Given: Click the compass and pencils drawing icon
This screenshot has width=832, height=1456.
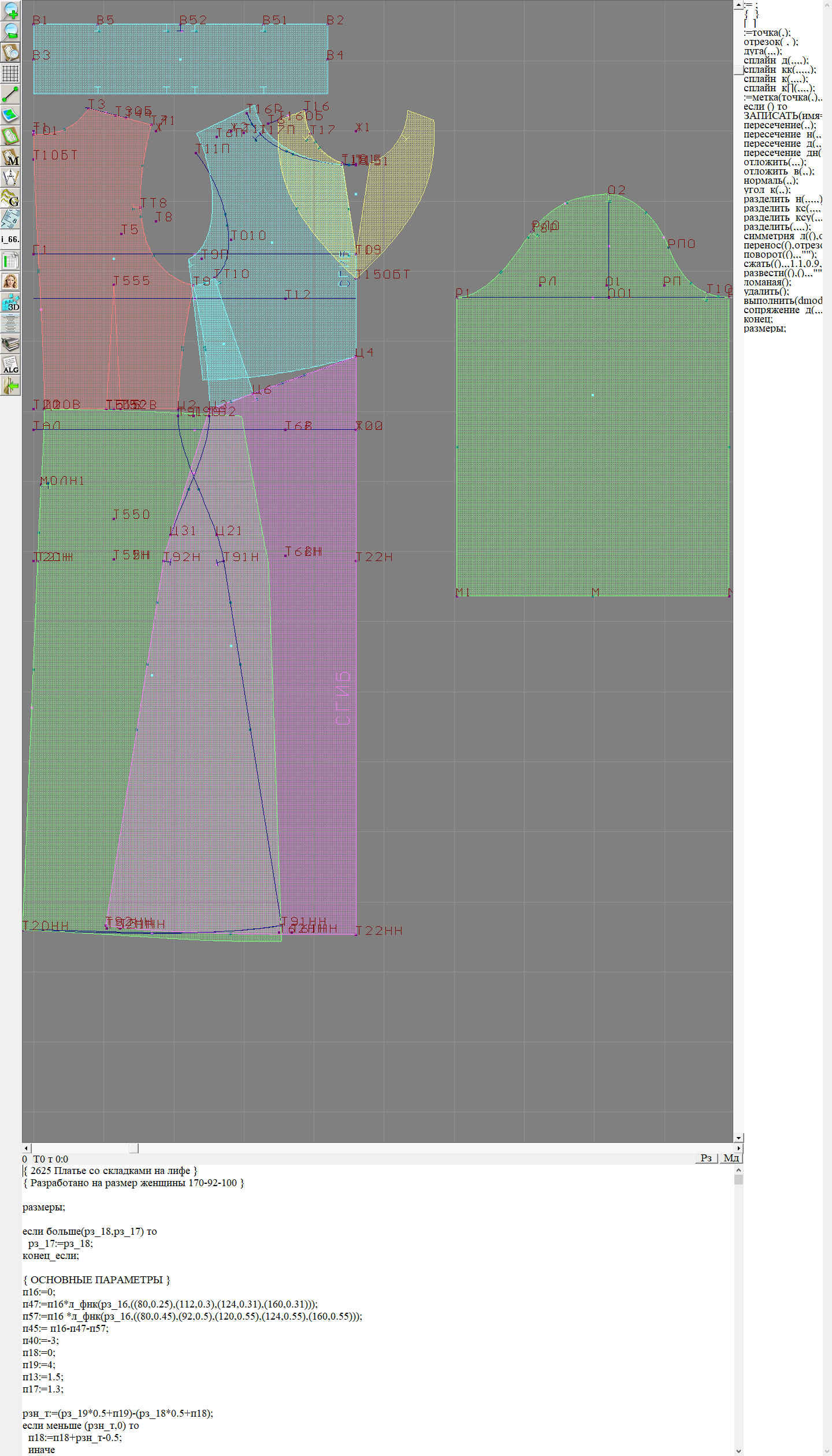Looking at the screenshot, I should [10, 177].
